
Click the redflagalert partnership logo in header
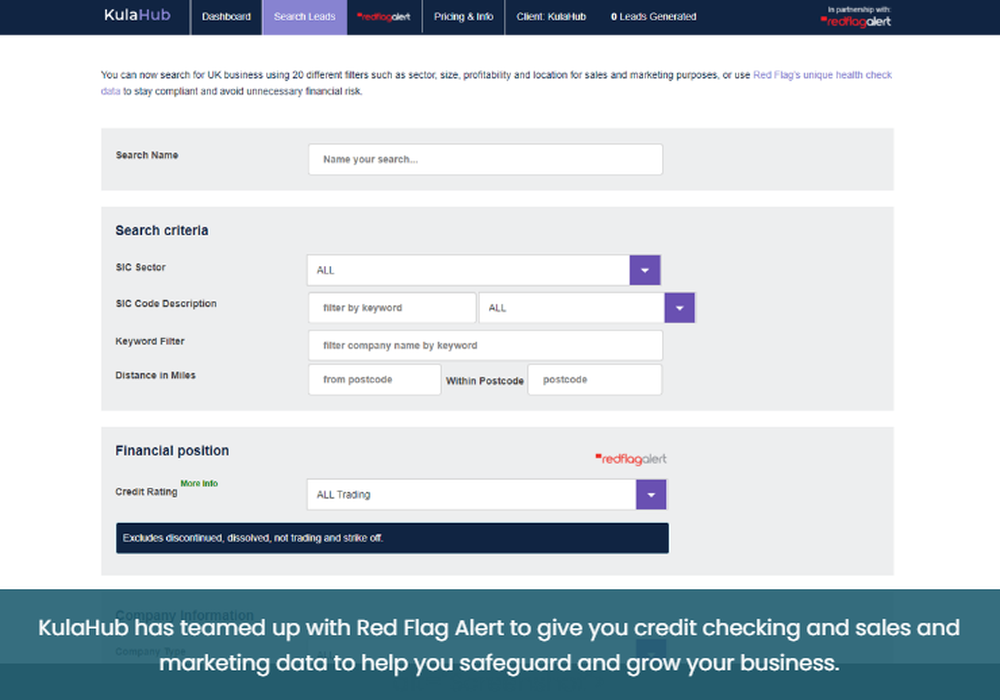[x=856, y=22]
